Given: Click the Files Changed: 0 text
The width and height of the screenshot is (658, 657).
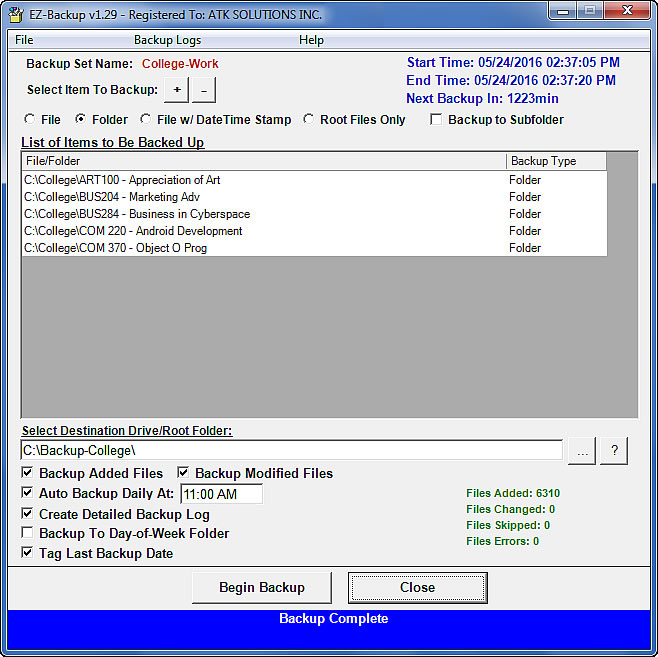Looking at the screenshot, I should 510,509.
